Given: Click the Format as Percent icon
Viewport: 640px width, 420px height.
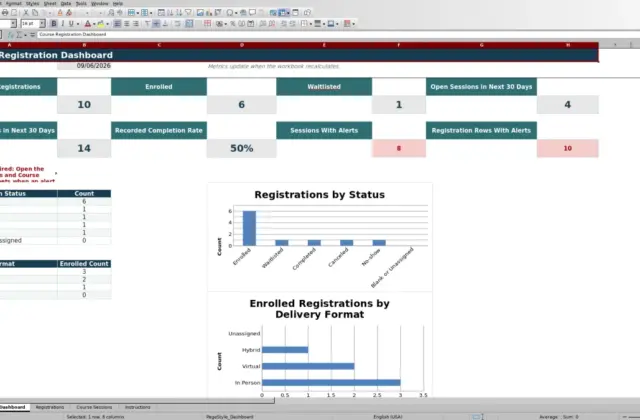Looking at the screenshot, I should (232, 24).
